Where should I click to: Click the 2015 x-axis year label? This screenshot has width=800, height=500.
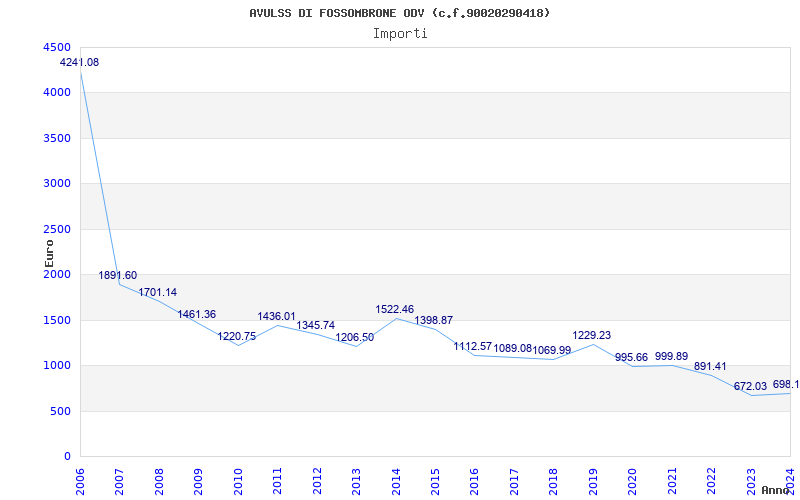pyautogui.click(x=435, y=482)
